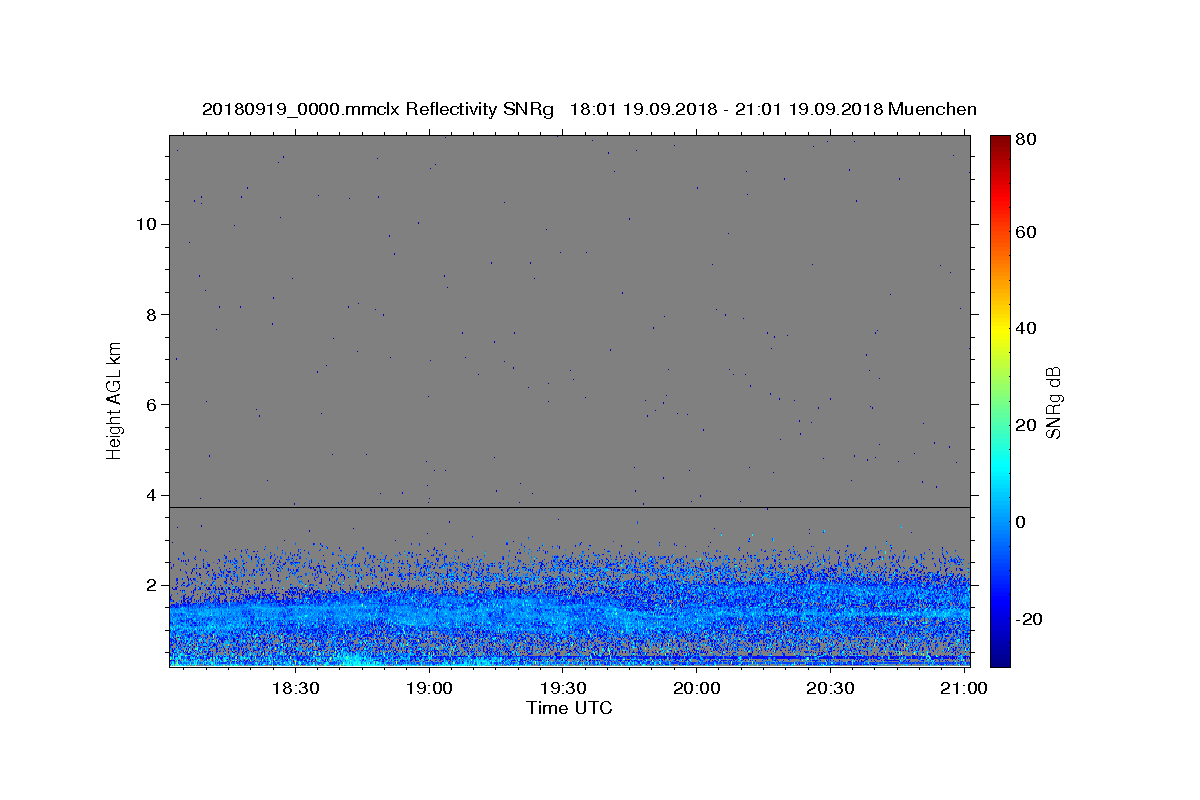Viewport: 1200px width, 800px height.
Task: Click the dark blue bottom of the colorbar
Action: [x=1000, y=658]
